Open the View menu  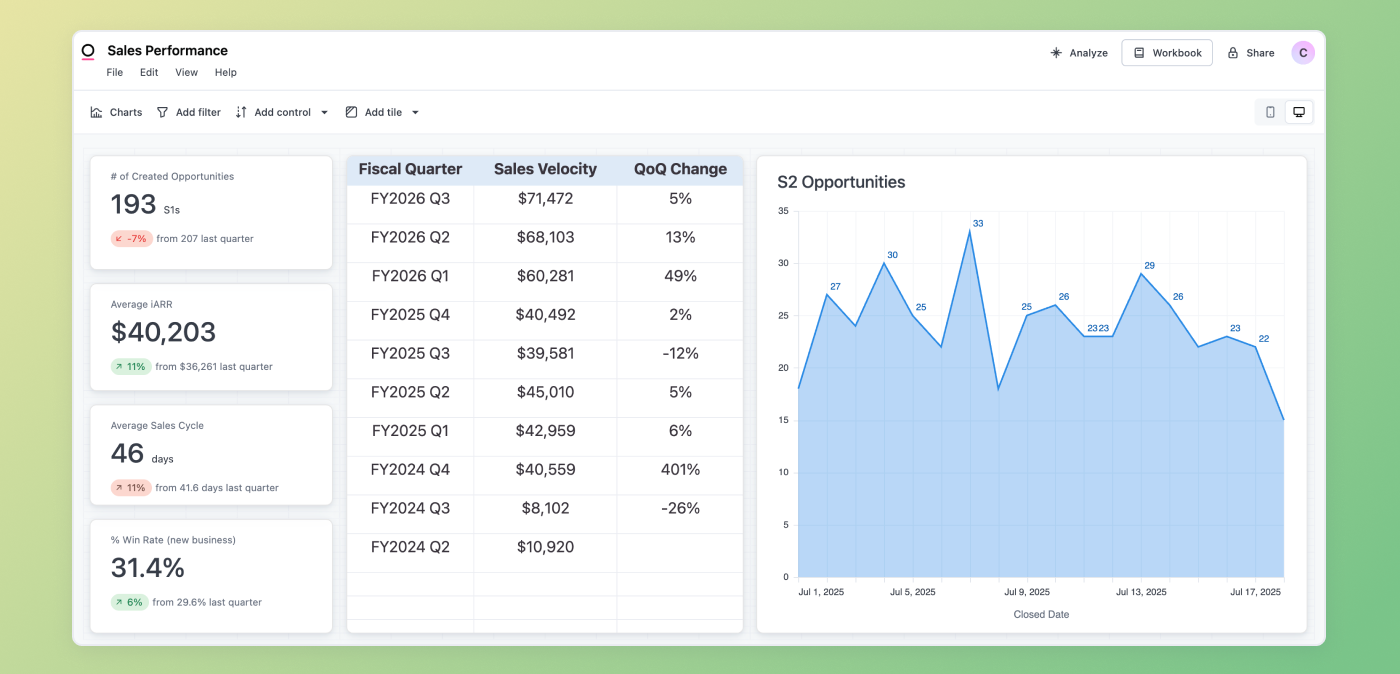click(x=186, y=72)
